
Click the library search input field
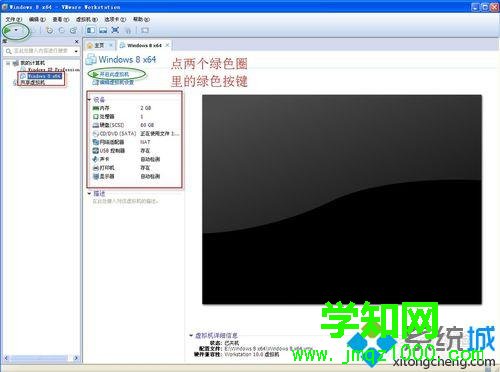click(x=41, y=51)
